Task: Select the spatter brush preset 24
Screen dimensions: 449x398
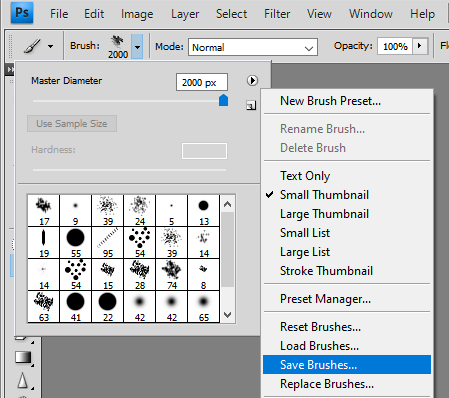Action: click(x=140, y=211)
